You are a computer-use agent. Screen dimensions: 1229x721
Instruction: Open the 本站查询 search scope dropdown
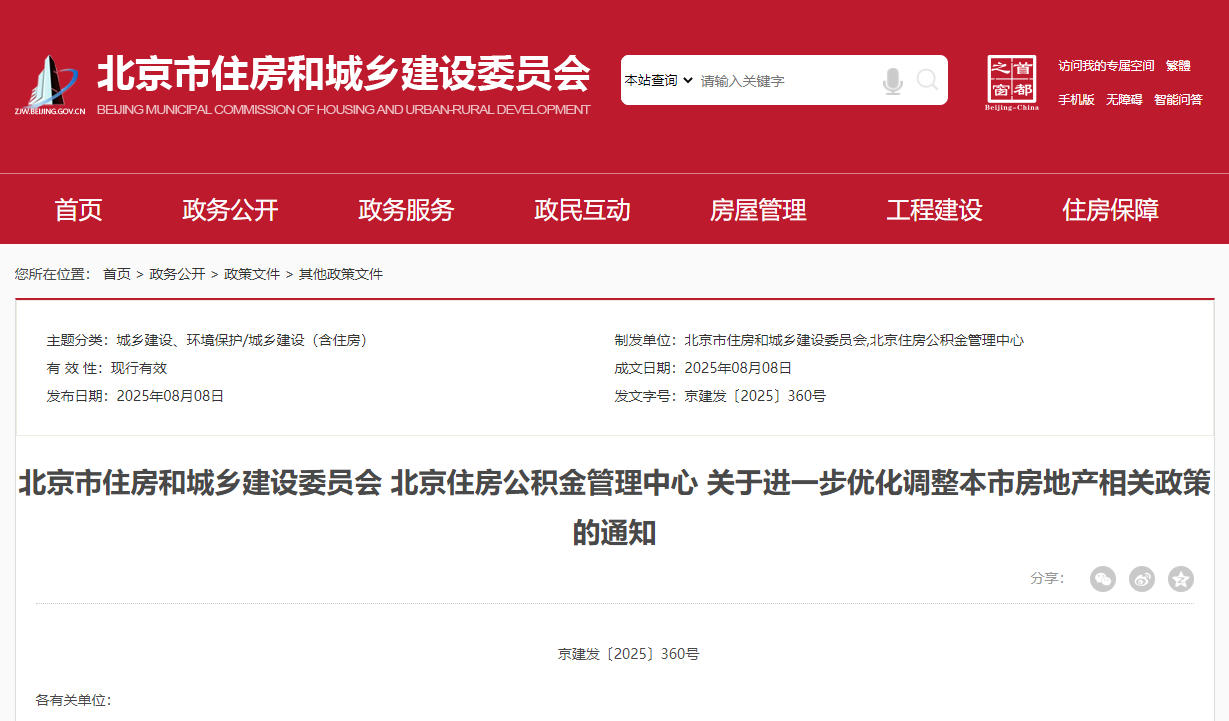(x=659, y=80)
